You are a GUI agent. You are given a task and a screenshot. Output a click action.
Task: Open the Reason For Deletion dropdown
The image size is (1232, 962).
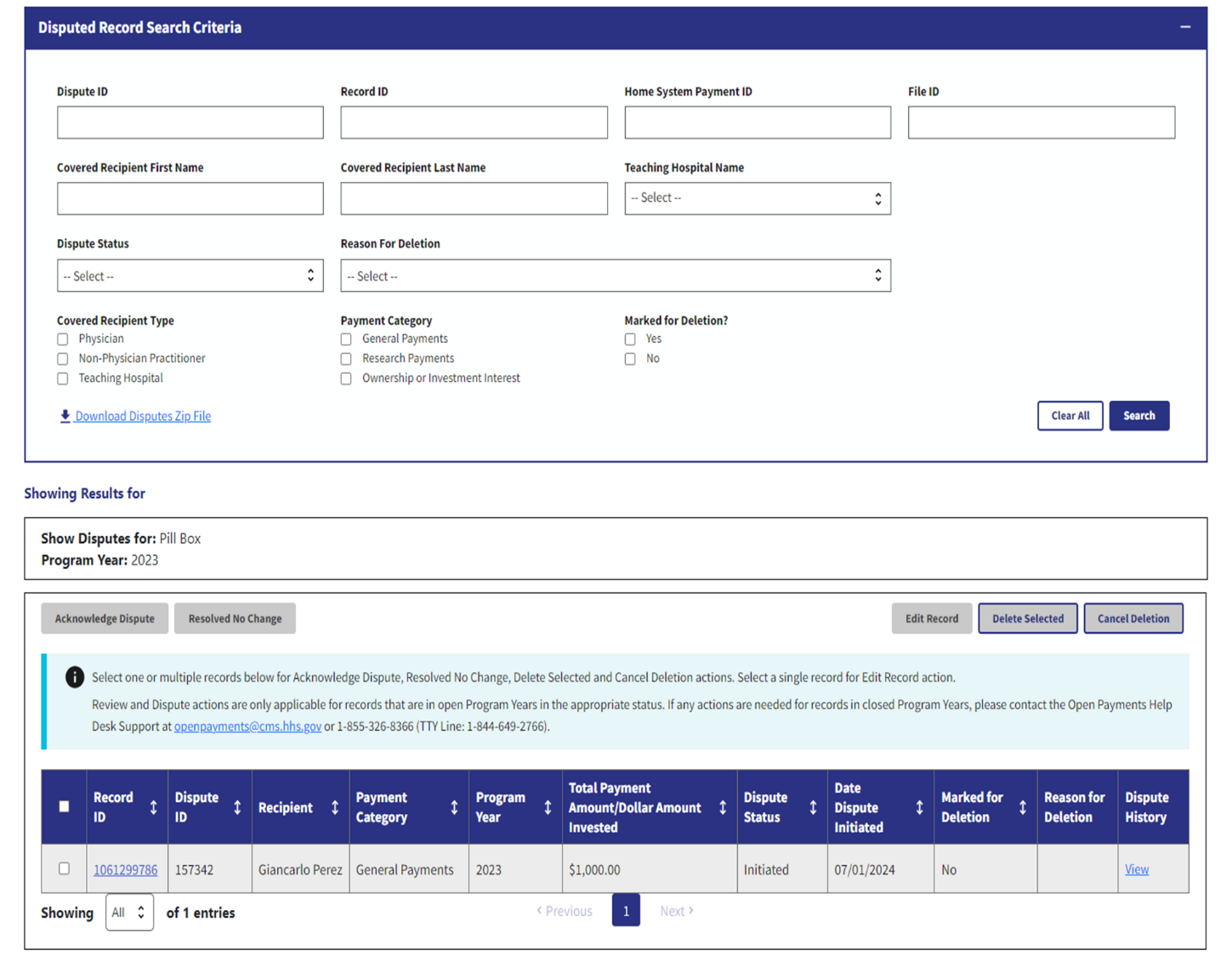pyautogui.click(x=615, y=276)
